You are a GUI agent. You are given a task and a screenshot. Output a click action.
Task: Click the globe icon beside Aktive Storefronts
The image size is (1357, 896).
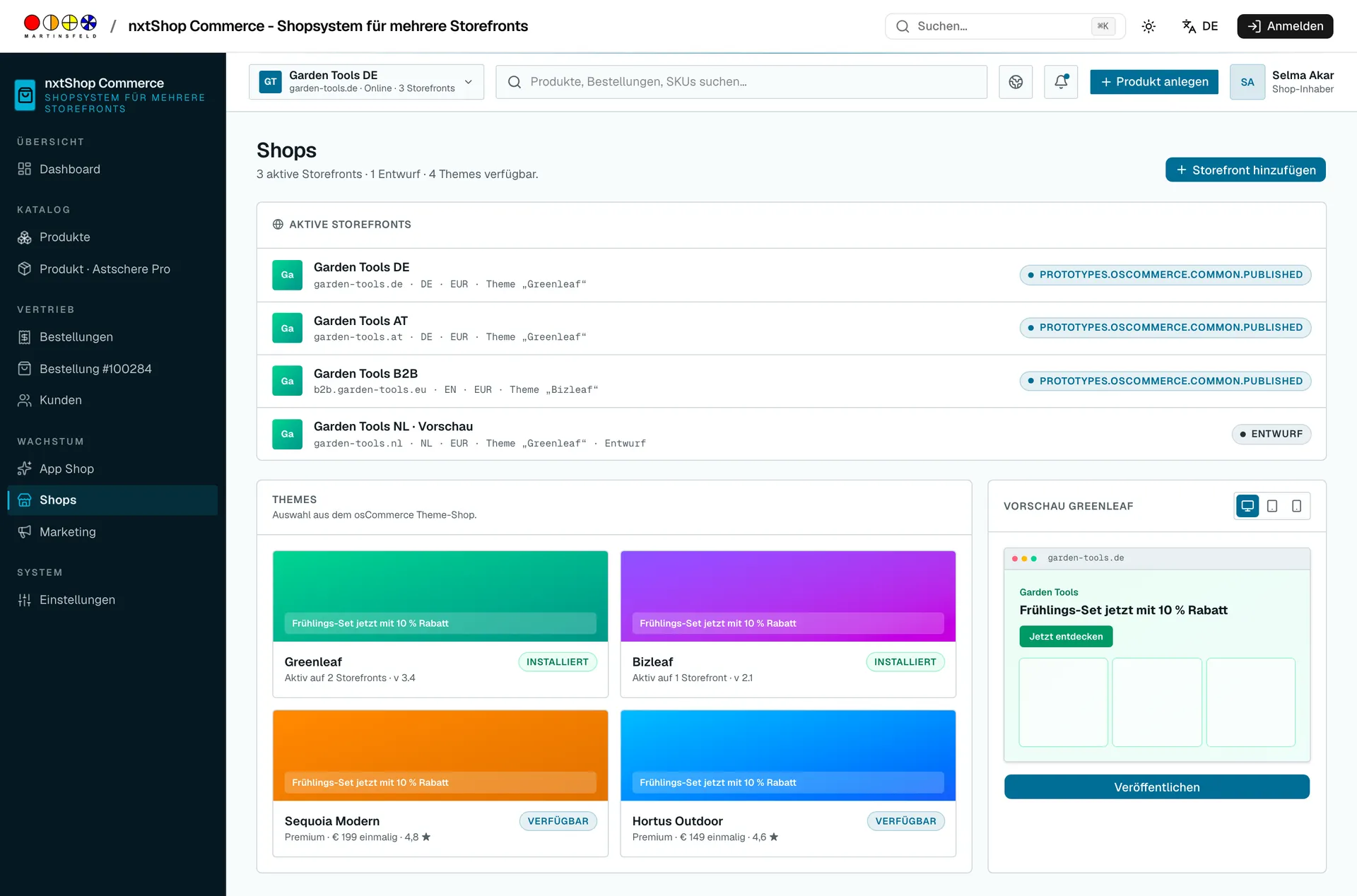[x=278, y=225]
